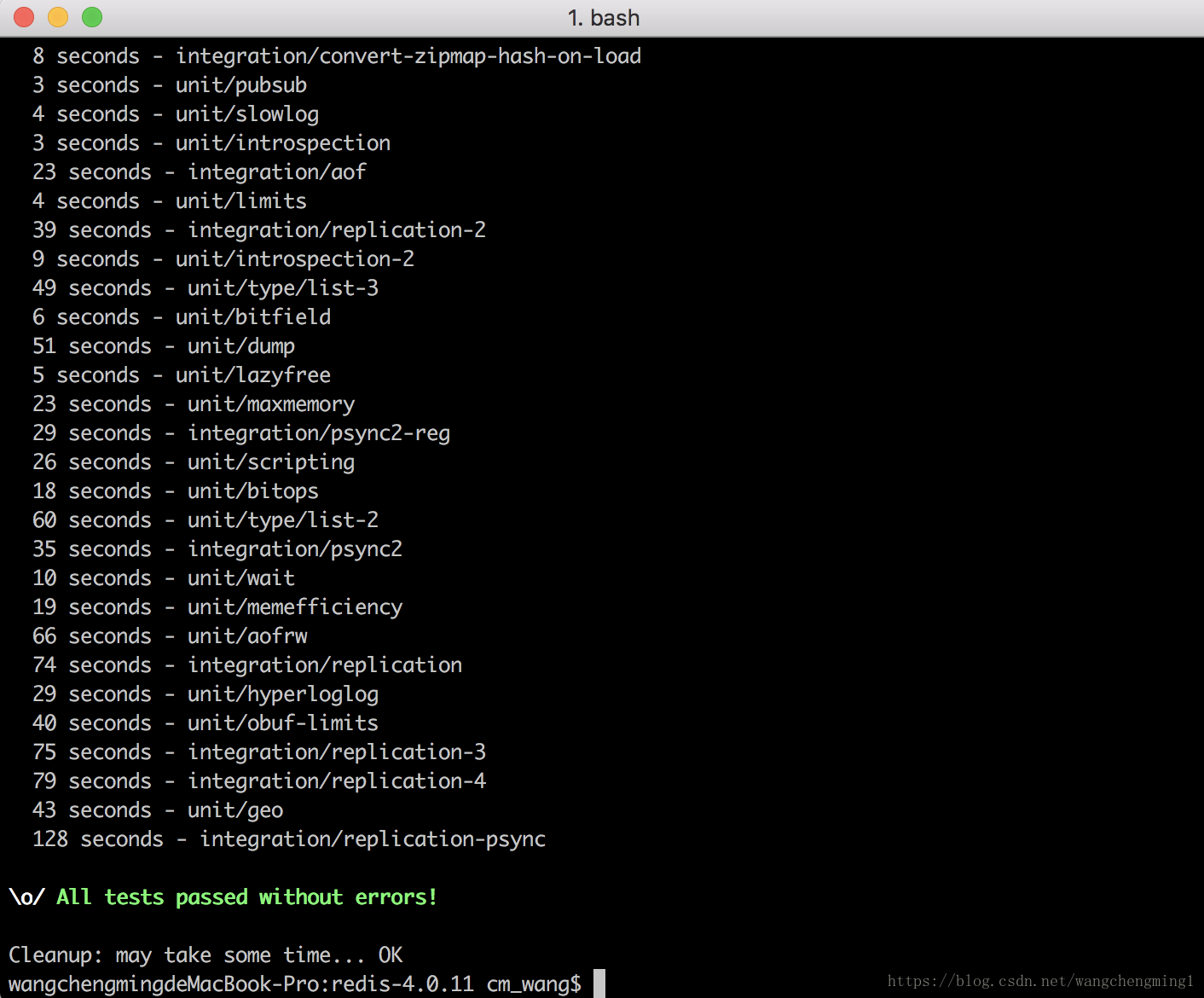Click the 'unit/type/list-2' line
This screenshot has width=1204, height=998.
205,520
